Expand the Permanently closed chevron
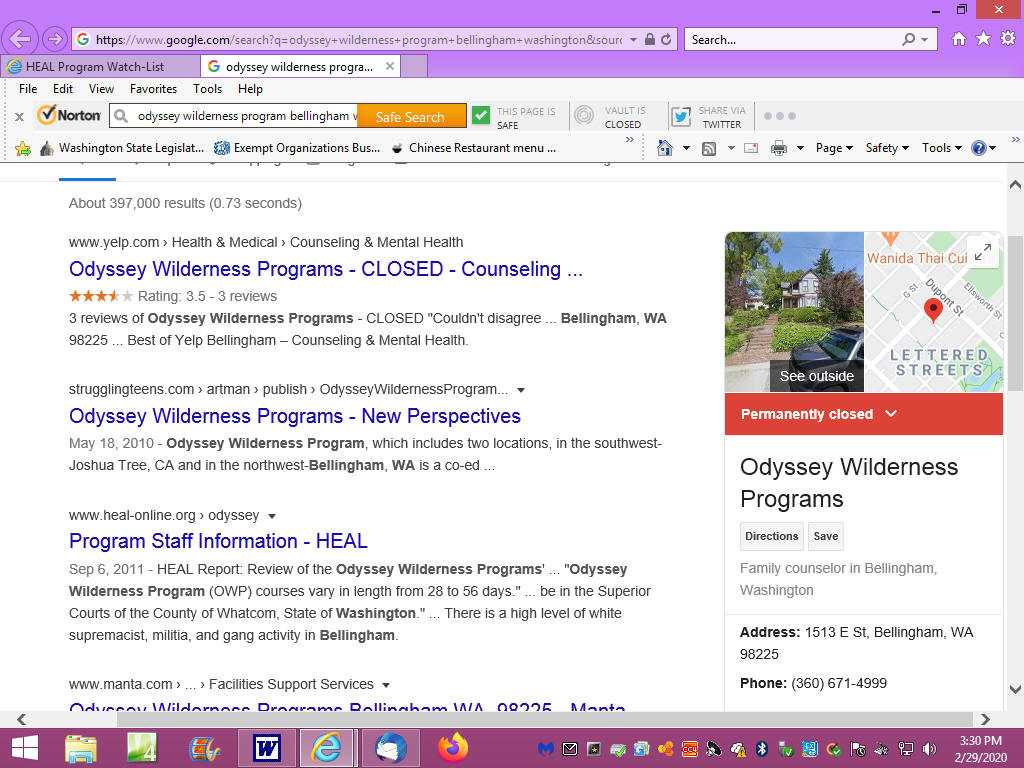Screen dimensions: 1024x768 pyautogui.click(x=891, y=413)
